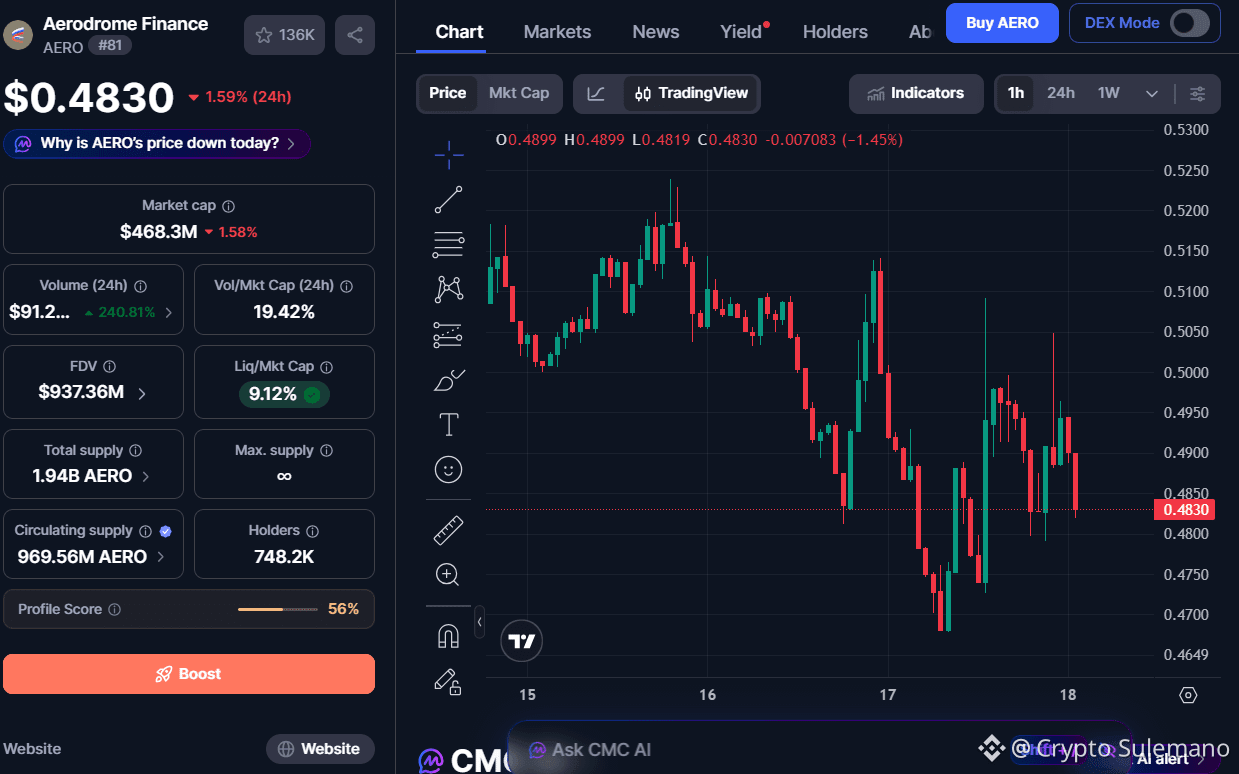Select the pattern drawing tool
This screenshot has width=1239, height=774.
coord(449,289)
